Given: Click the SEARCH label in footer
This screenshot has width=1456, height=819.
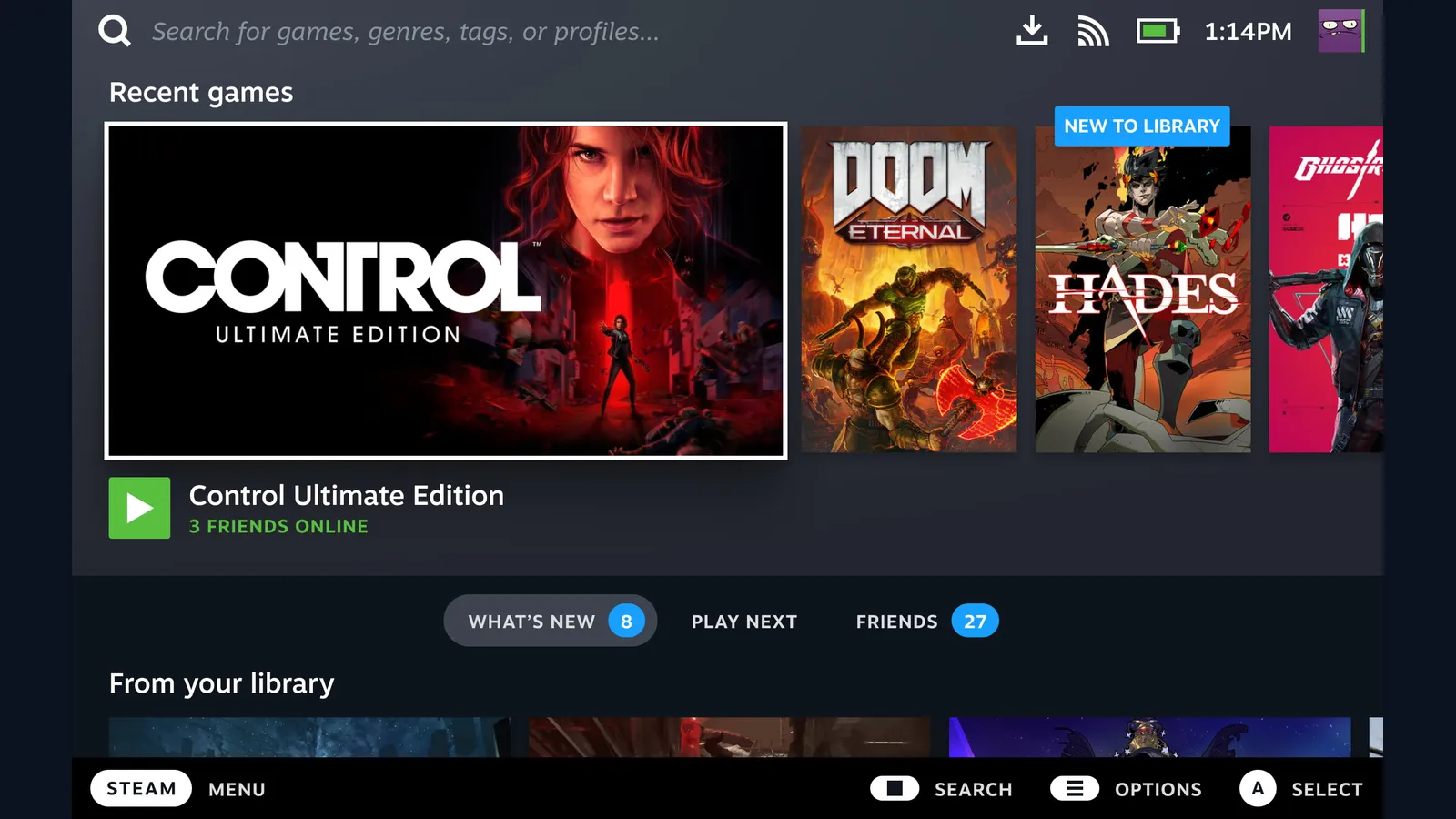Looking at the screenshot, I should click(974, 789).
